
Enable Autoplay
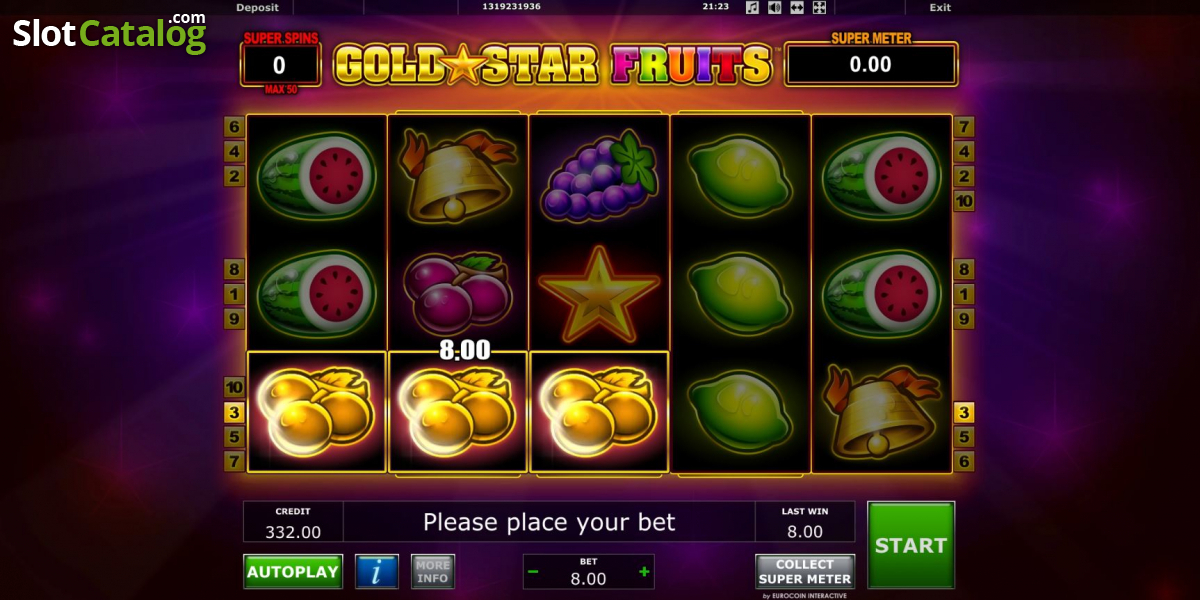click(293, 571)
